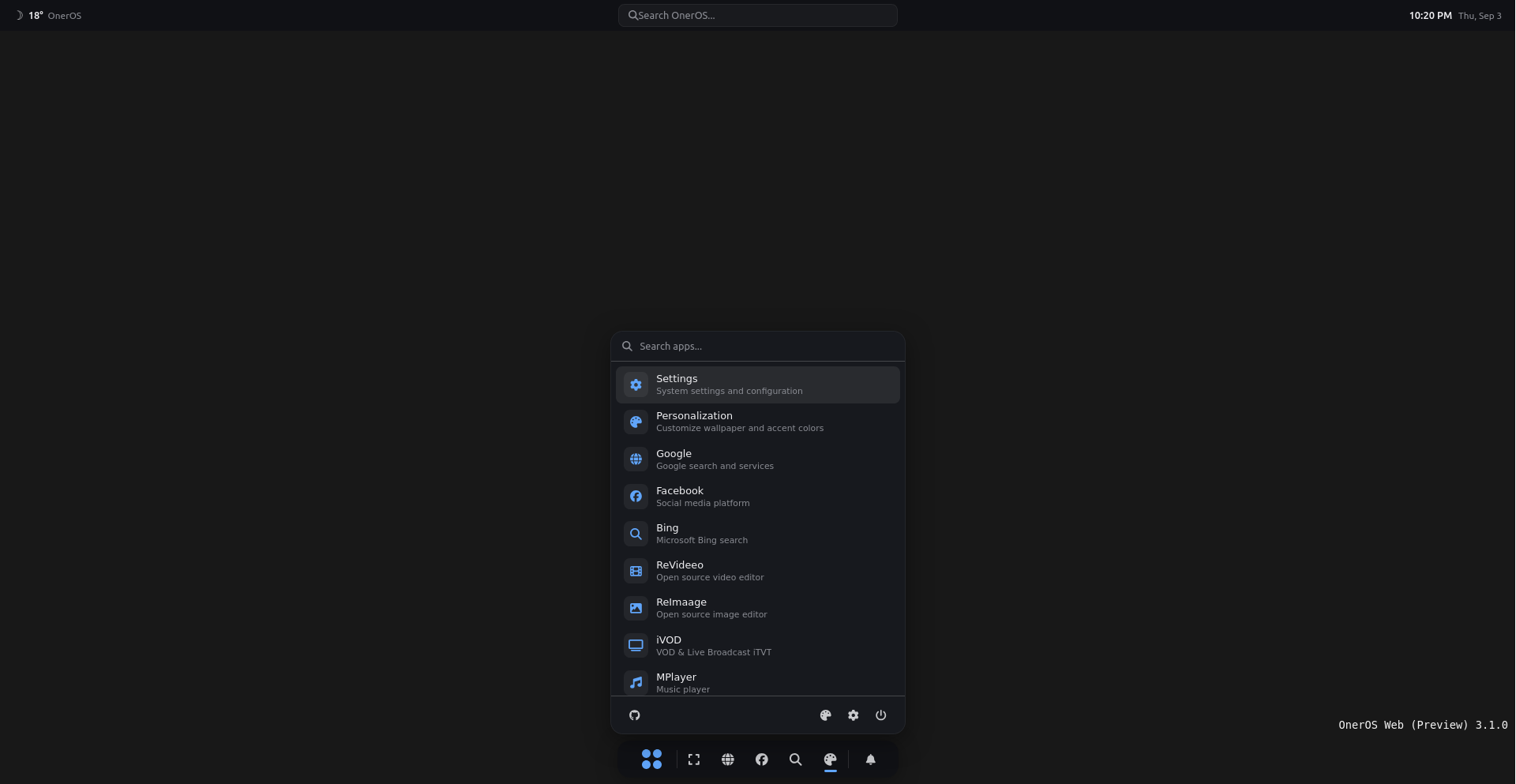Open iVOD from the app list
Screen dimensions: 1516x784
[758, 646]
